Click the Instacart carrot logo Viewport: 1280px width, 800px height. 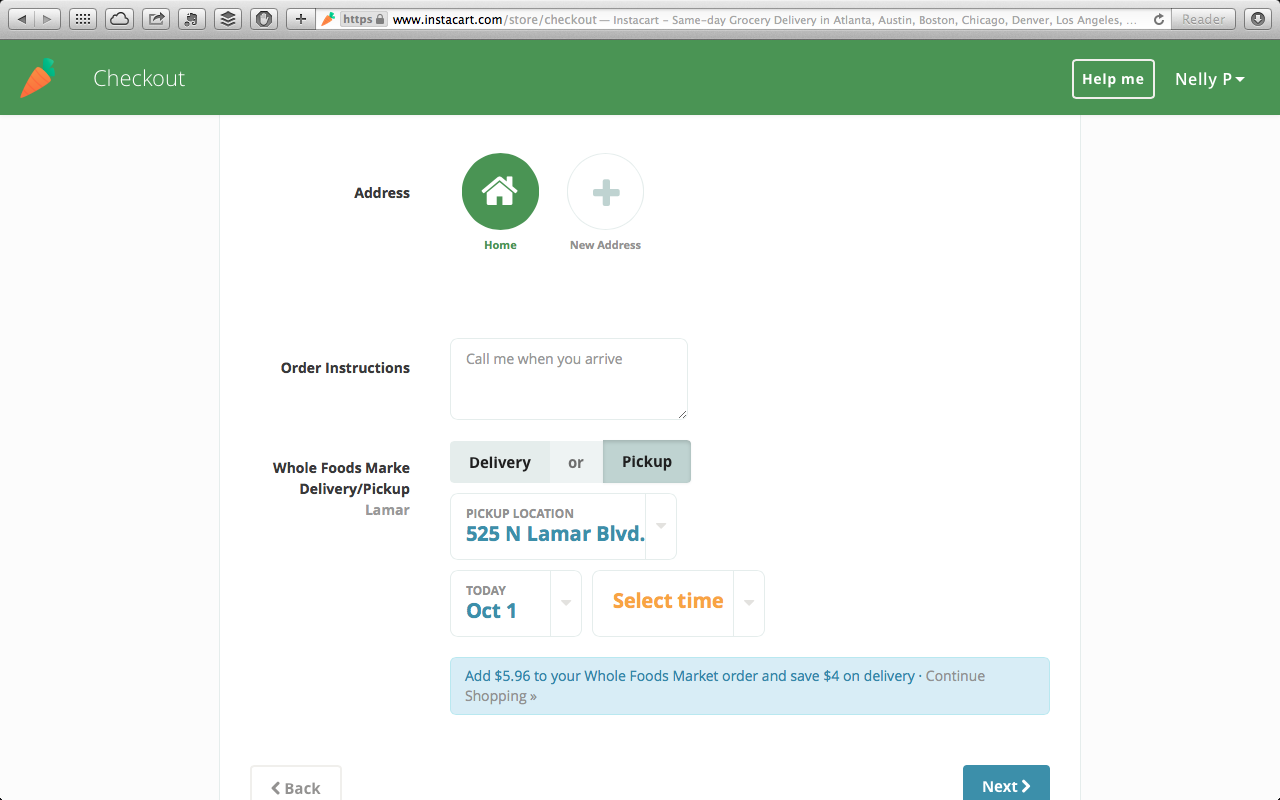[37, 79]
